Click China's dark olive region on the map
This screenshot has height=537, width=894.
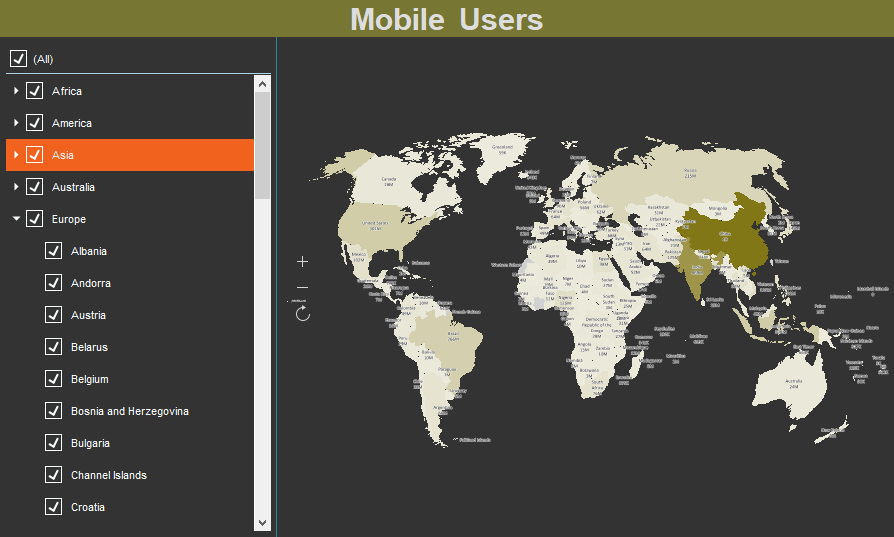(x=725, y=235)
